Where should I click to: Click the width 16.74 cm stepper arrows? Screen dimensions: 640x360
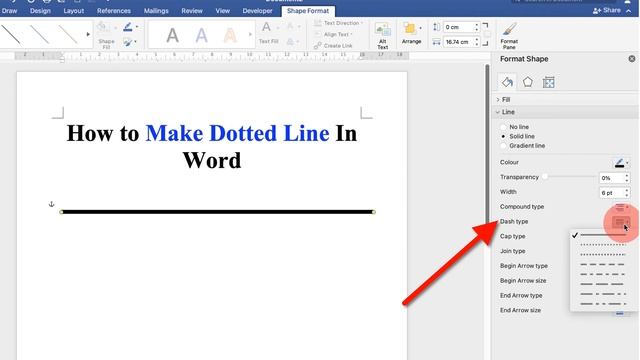476,42
